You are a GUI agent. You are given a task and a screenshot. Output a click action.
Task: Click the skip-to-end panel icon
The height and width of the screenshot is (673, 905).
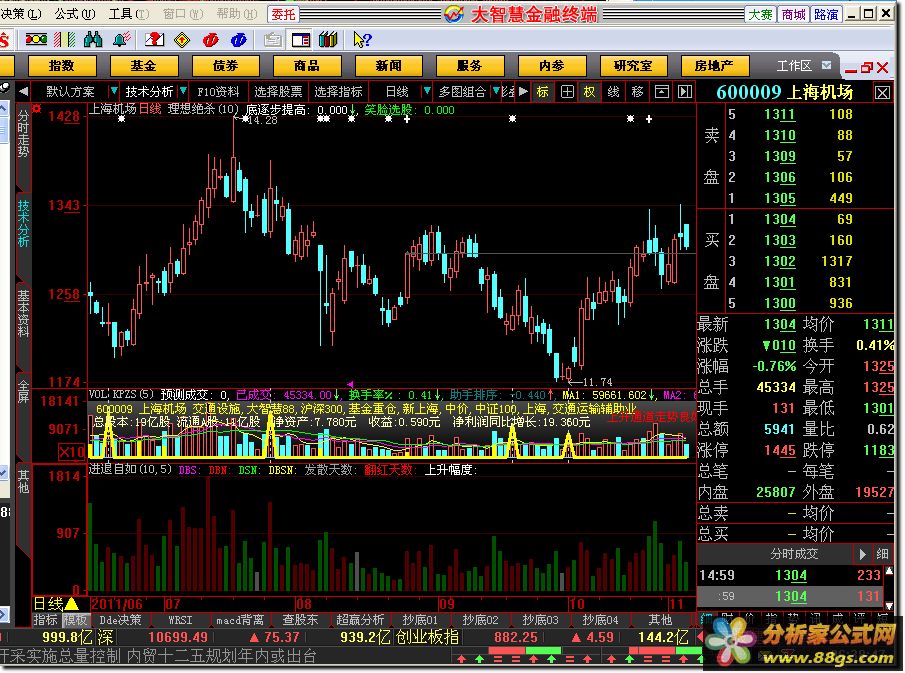pos(685,91)
